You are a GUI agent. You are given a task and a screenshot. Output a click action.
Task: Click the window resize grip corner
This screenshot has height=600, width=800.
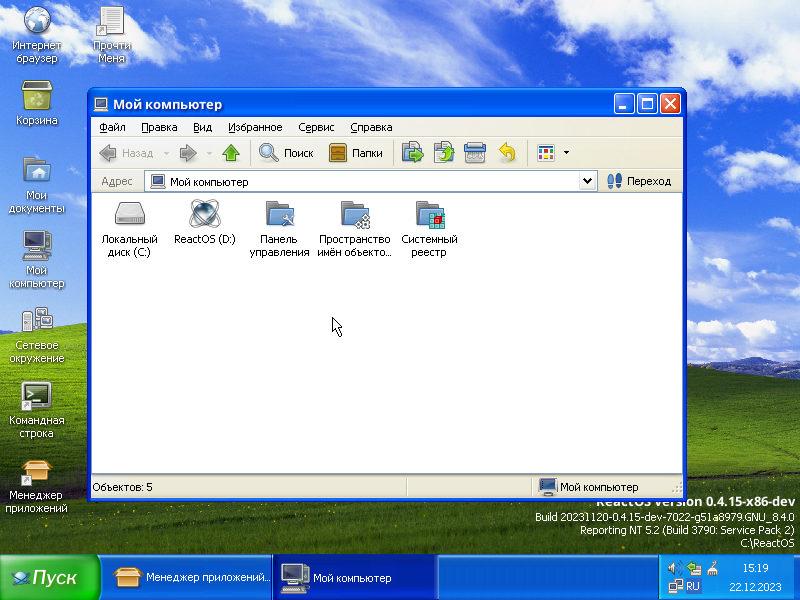tap(677, 489)
